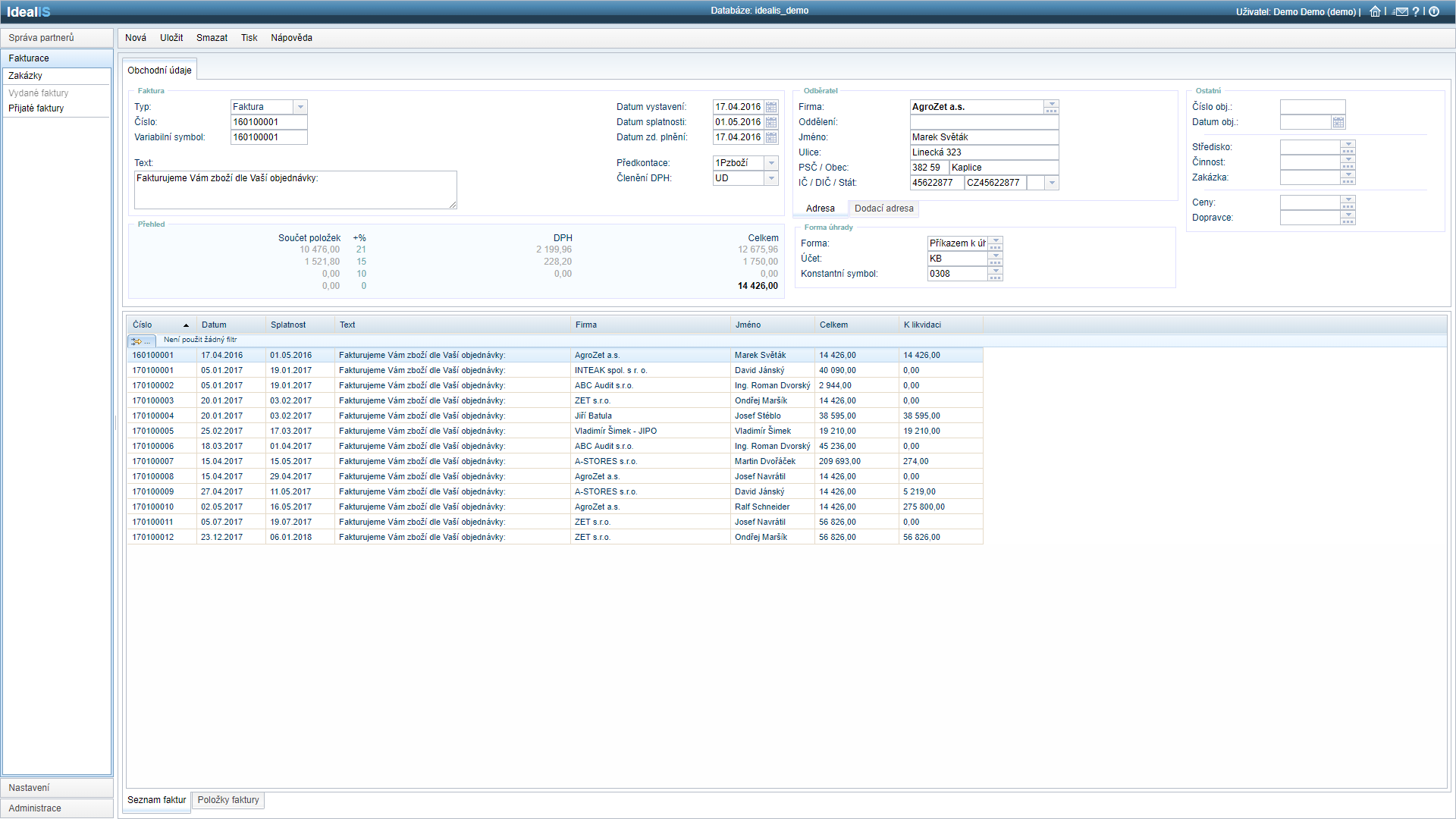Open calendar for Datum obj.
1456x819 pixels.
point(1338,122)
